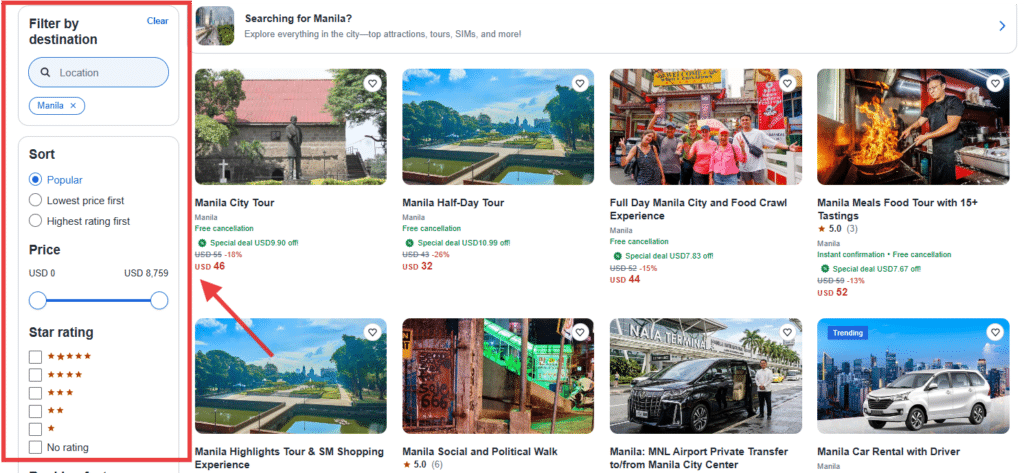
Task: Open the Manila Half-Day Tour title
Action: click(453, 203)
